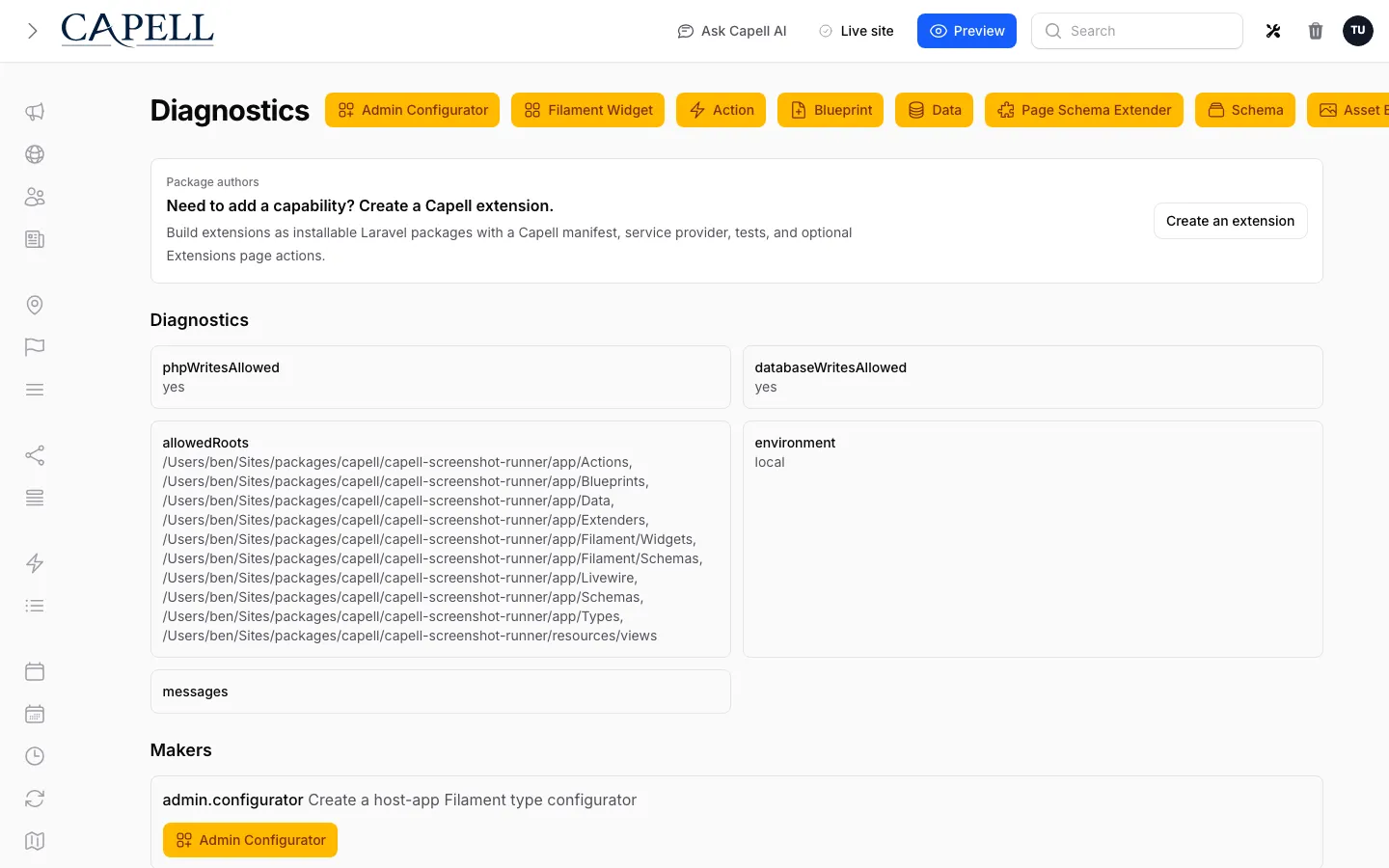Open Ask Capell AI chat

tap(732, 31)
